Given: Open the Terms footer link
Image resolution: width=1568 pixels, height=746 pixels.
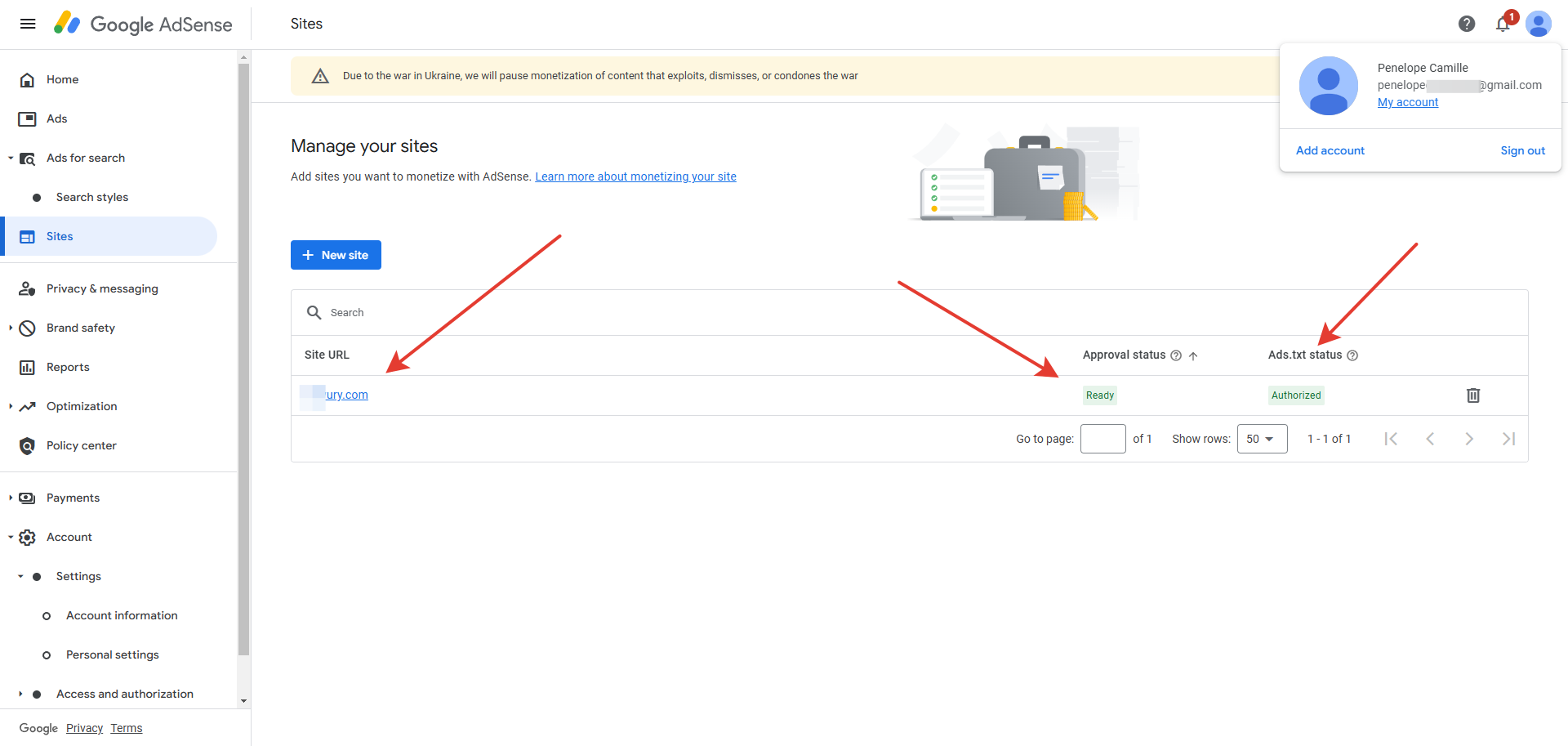Looking at the screenshot, I should point(127,728).
